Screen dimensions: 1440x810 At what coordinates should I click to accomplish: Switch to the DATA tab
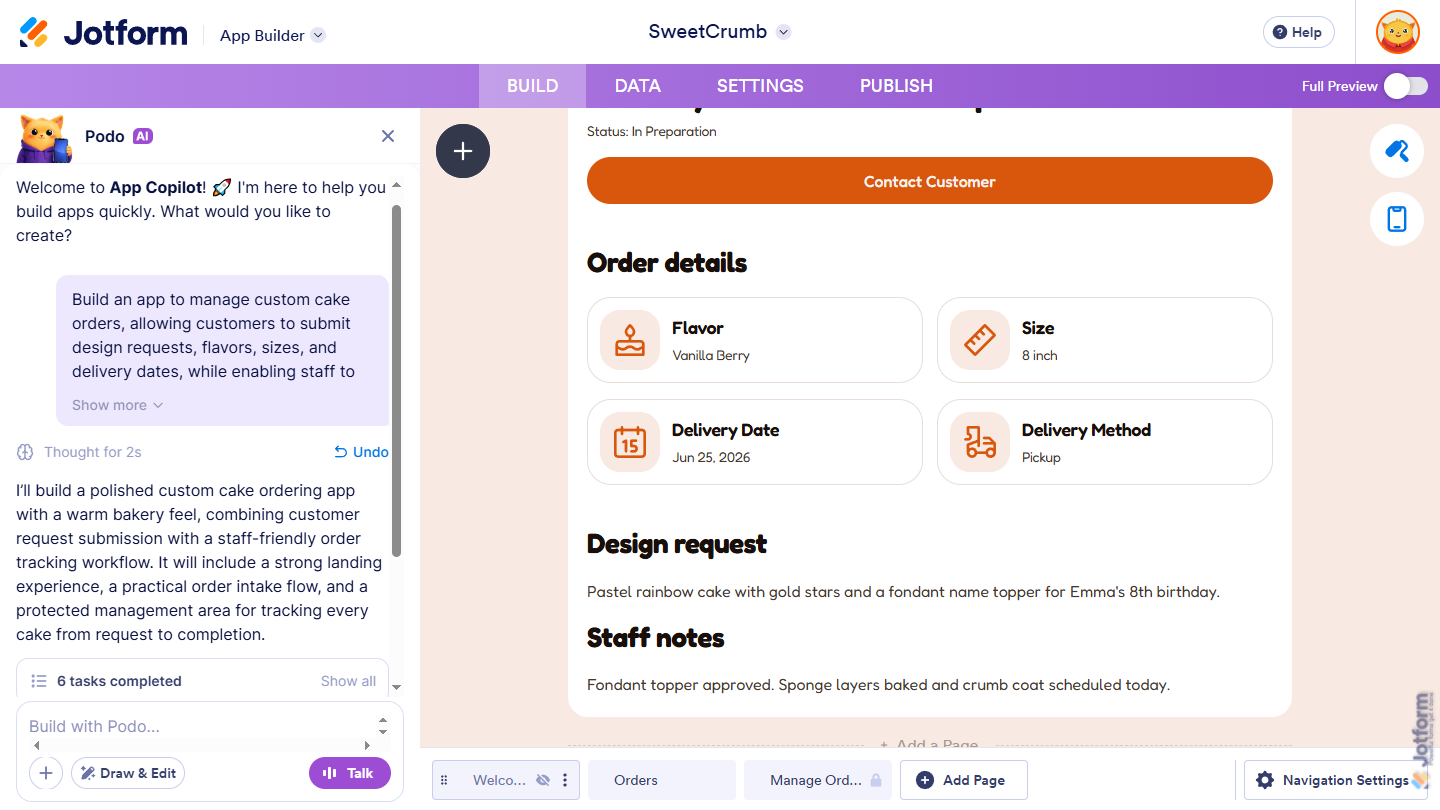pos(638,86)
